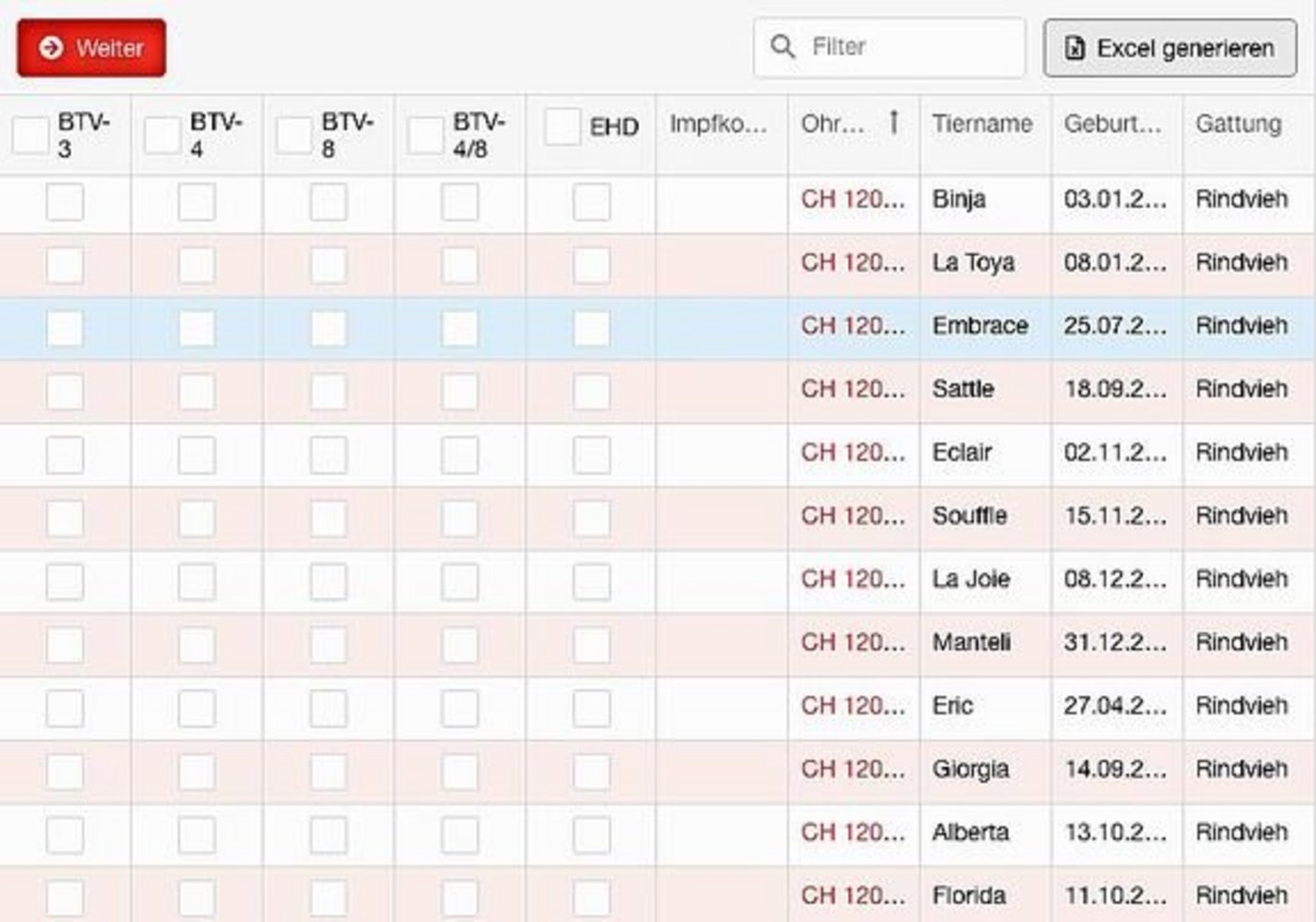Image resolution: width=1316 pixels, height=922 pixels.
Task: Check BTV-8 box for Eclair
Action: (328, 455)
